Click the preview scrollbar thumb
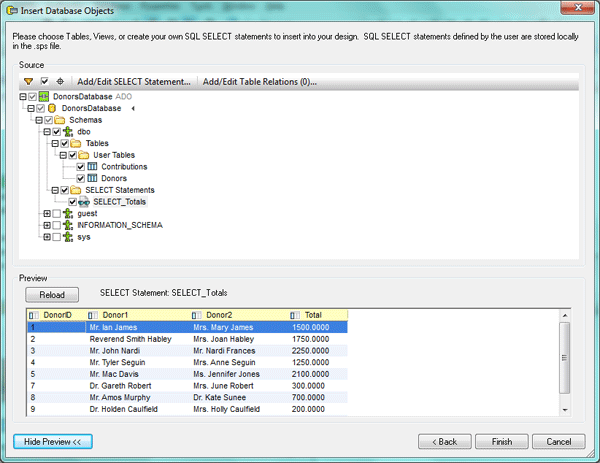This screenshot has height=463, width=600. coord(564,358)
